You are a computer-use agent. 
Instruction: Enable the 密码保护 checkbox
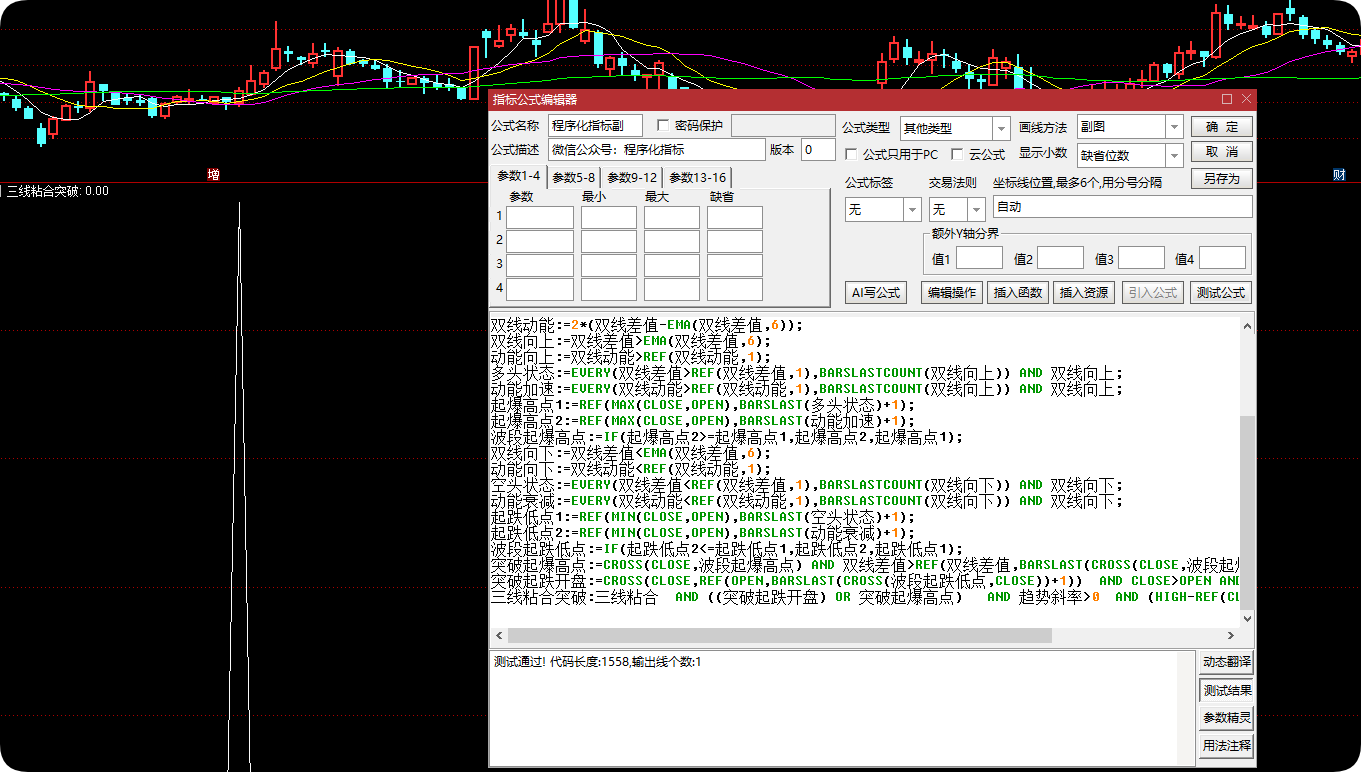pyautogui.click(x=662, y=126)
